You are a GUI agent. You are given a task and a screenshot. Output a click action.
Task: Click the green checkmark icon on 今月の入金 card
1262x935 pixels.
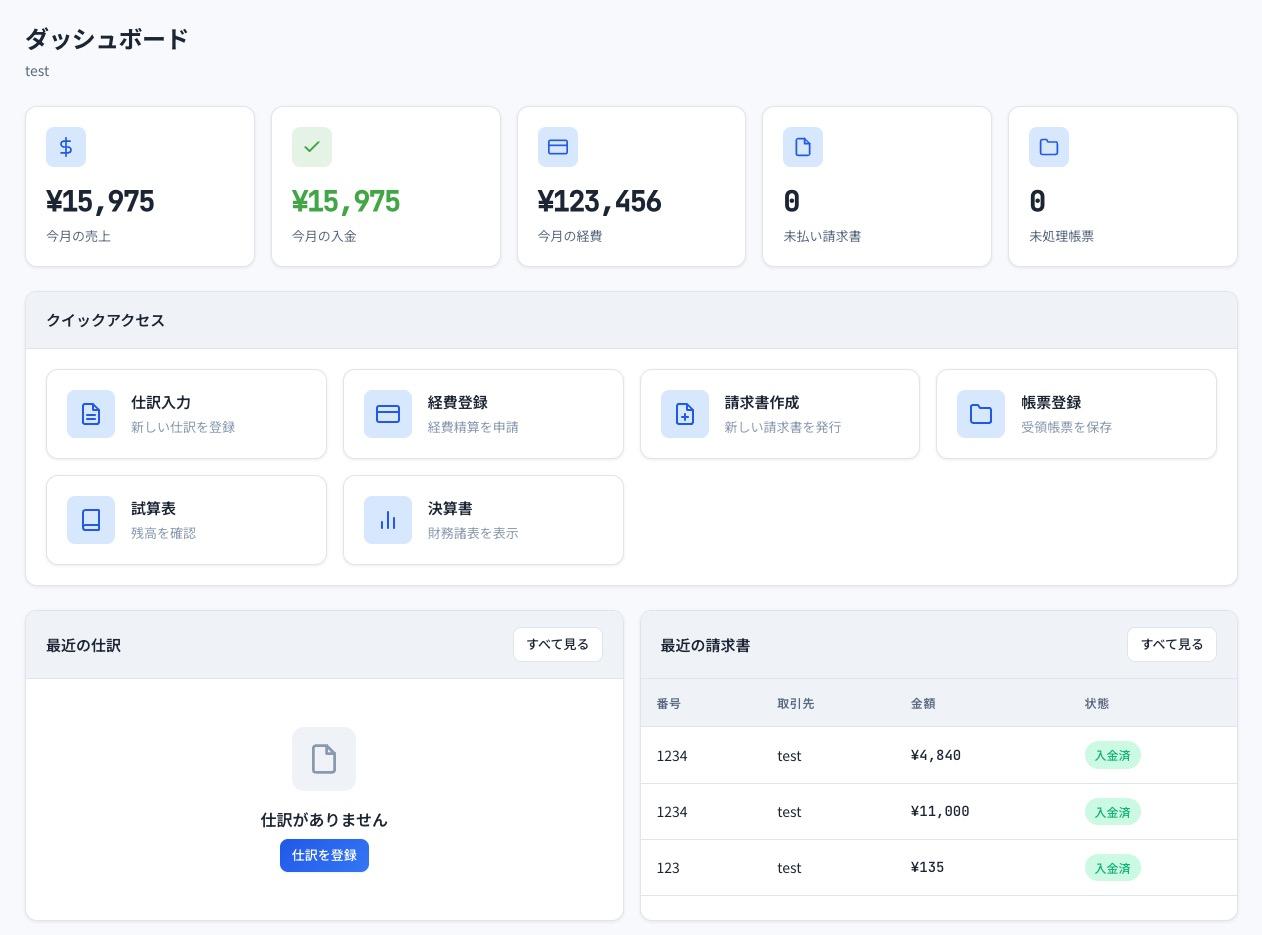[x=312, y=147]
